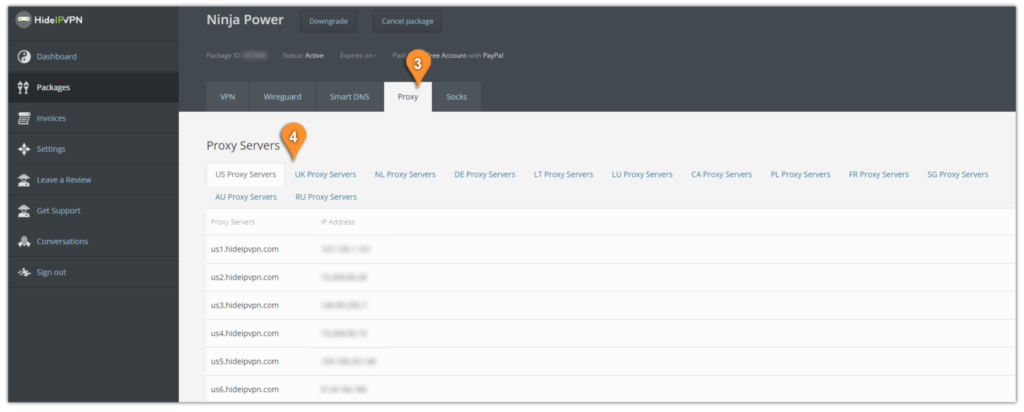Select DE Proxy Servers tab
This screenshot has width=1024, height=412.
click(x=485, y=174)
